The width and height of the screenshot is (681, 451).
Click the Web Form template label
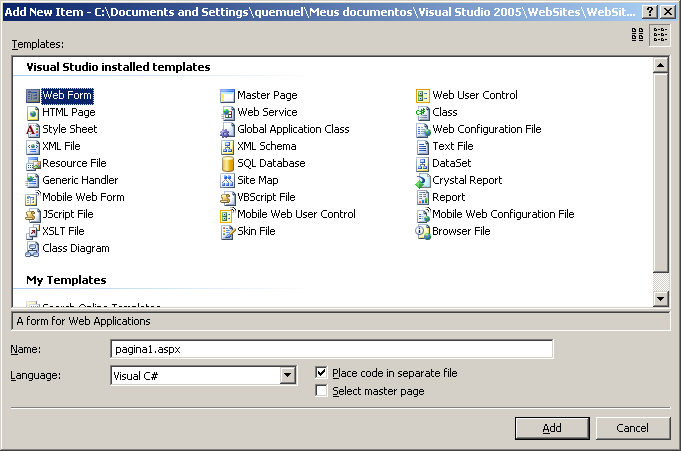coord(67,95)
